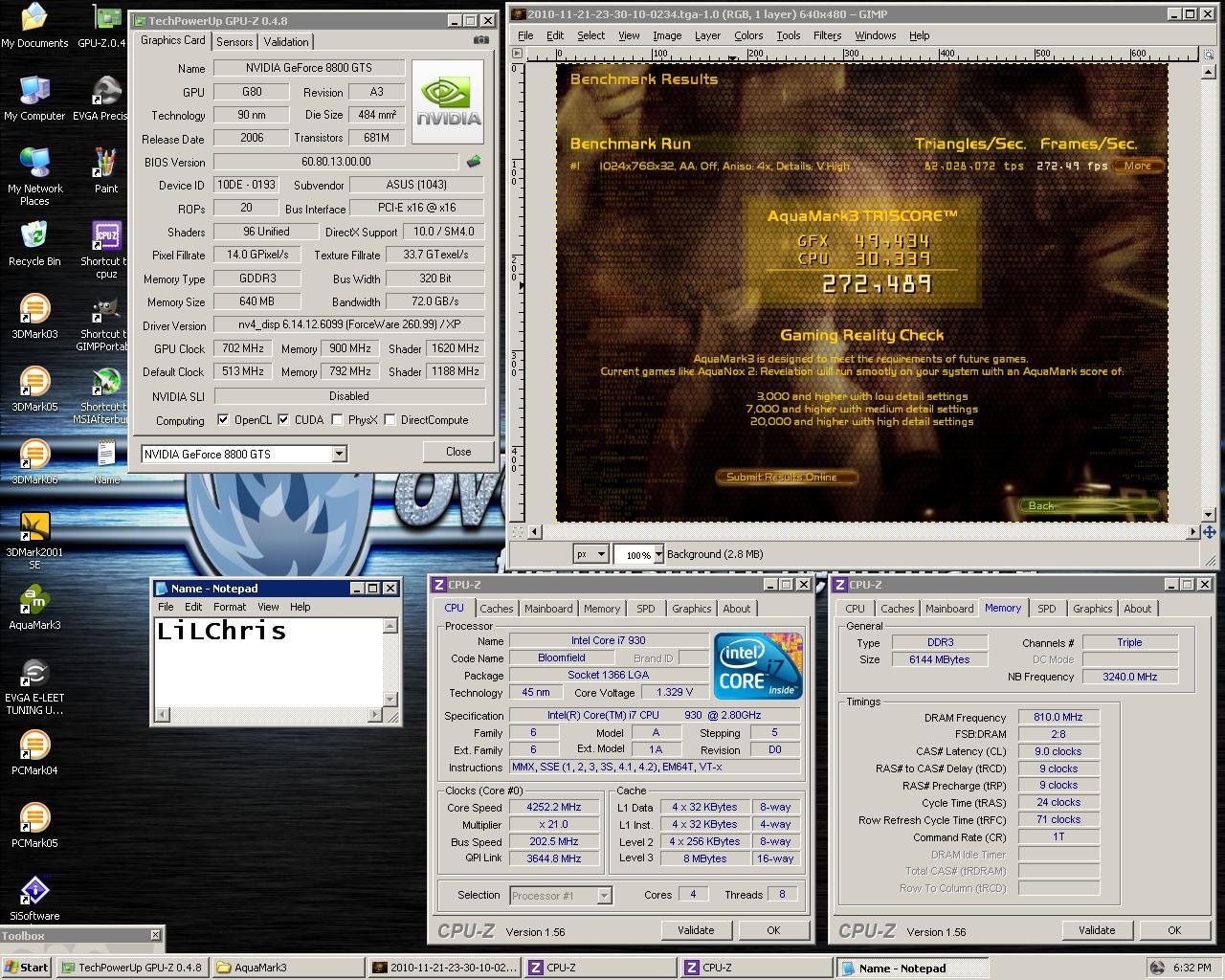The image size is (1225, 980).
Task: Open Windows menu in GIMP
Action: 876,35
